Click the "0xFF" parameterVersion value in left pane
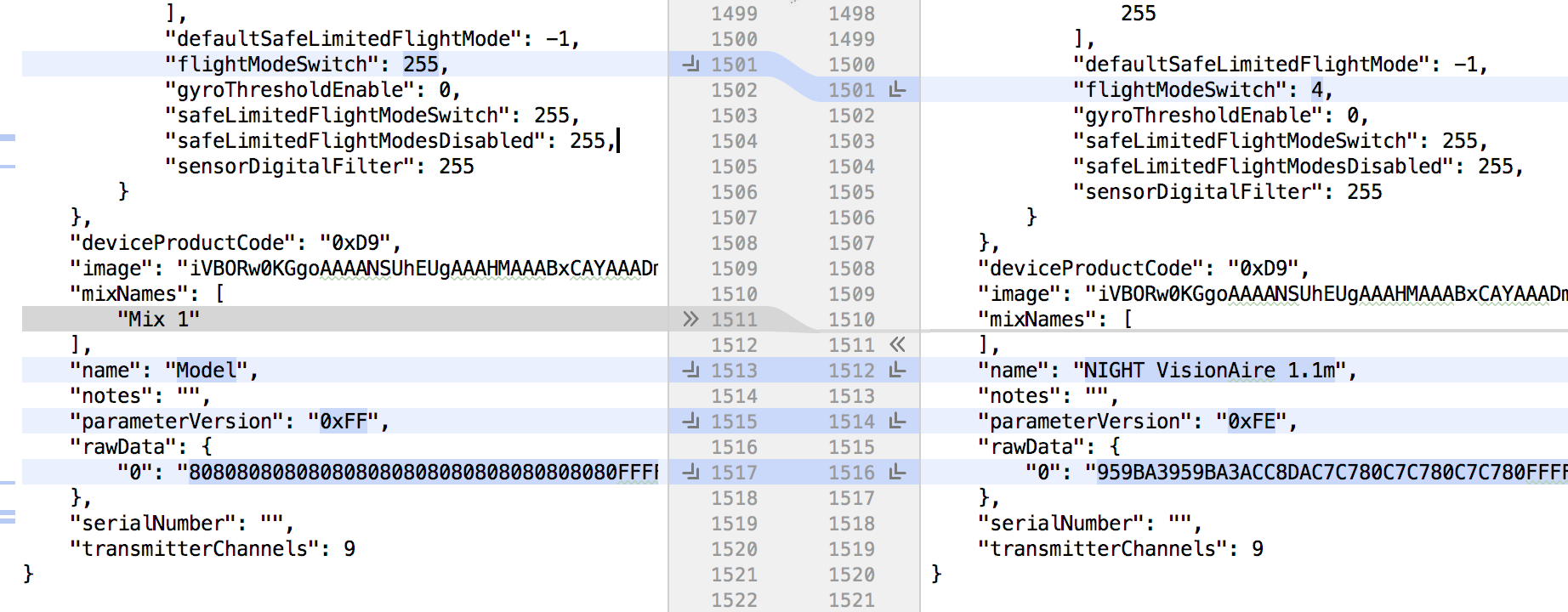1568x612 pixels. point(343,422)
